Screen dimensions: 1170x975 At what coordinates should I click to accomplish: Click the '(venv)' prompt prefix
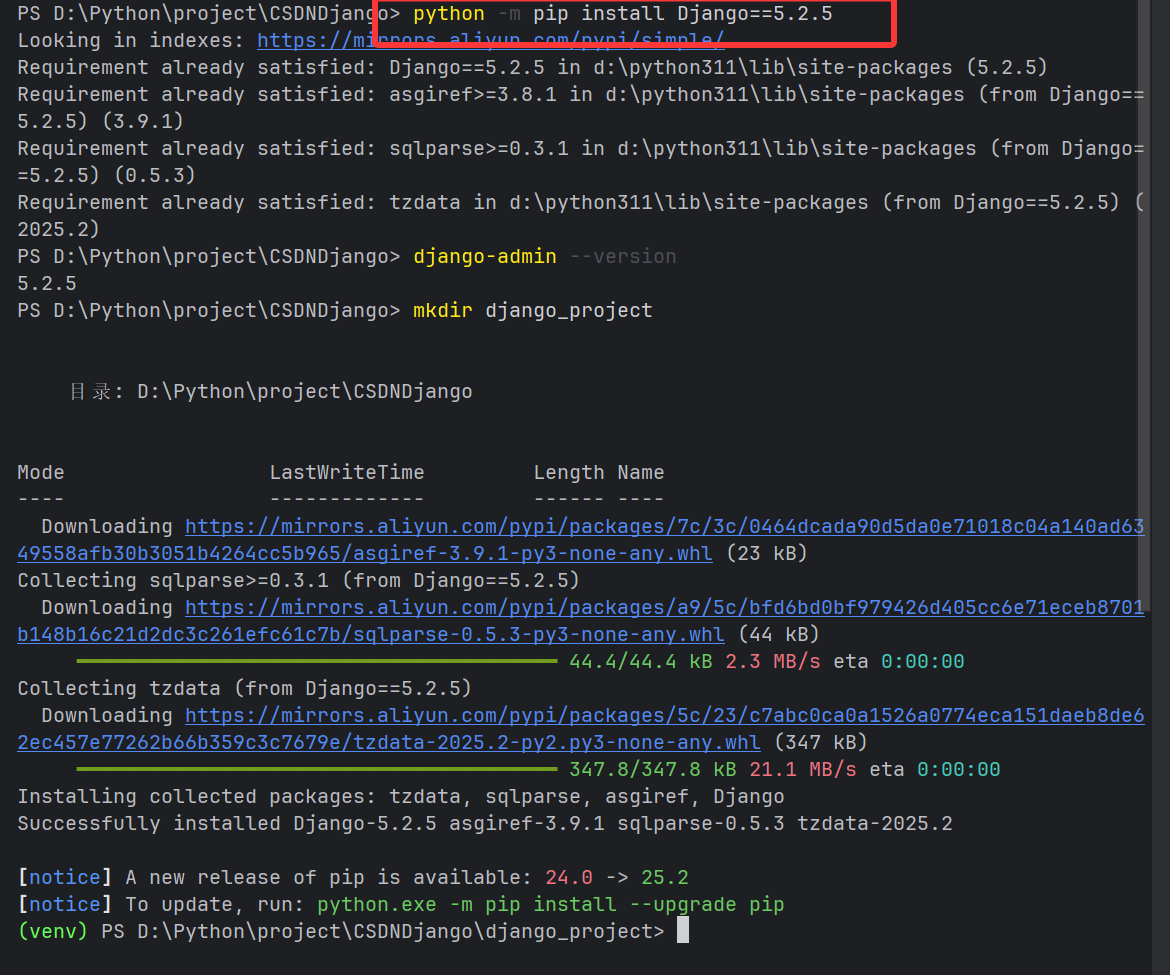[x=53, y=931]
